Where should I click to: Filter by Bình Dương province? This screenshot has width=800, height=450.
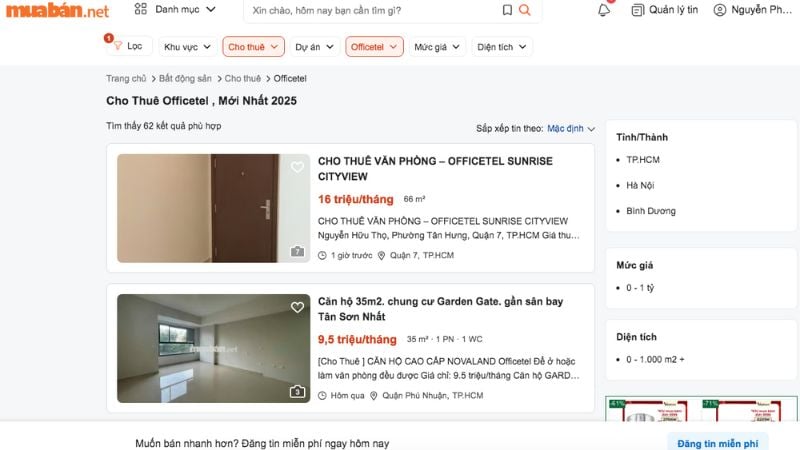point(651,211)
